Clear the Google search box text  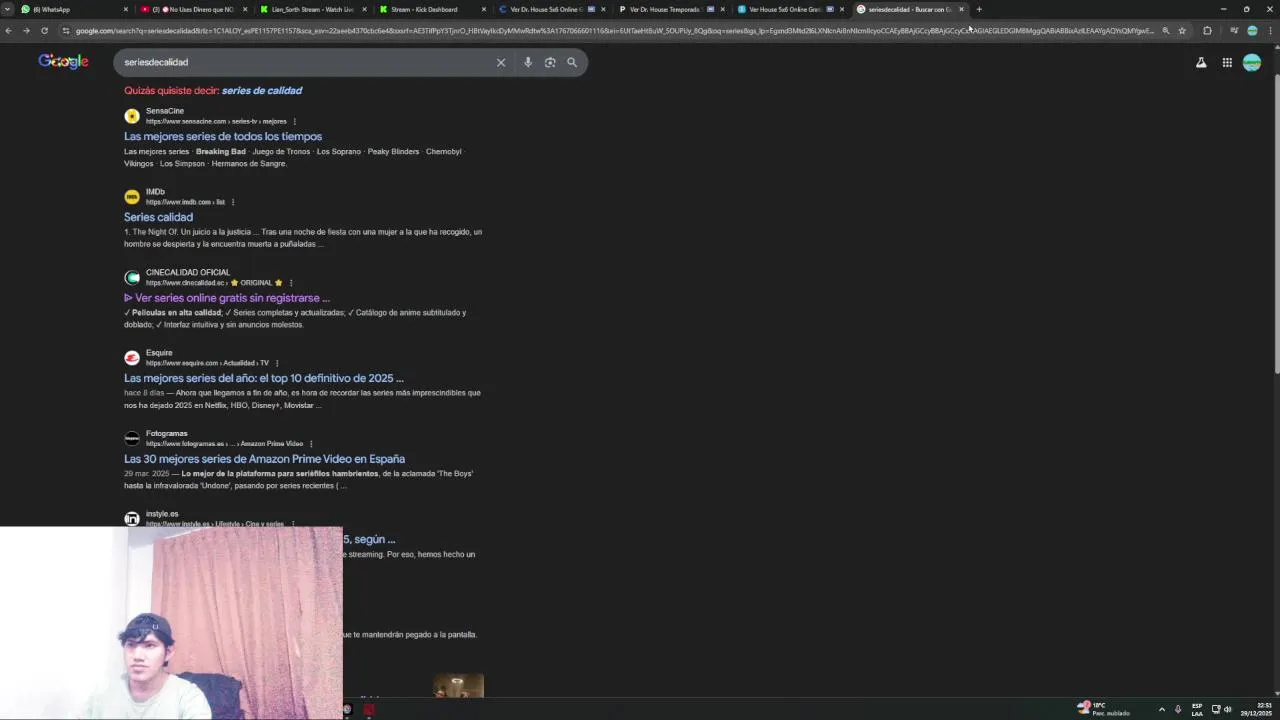(x=501, y=62)
